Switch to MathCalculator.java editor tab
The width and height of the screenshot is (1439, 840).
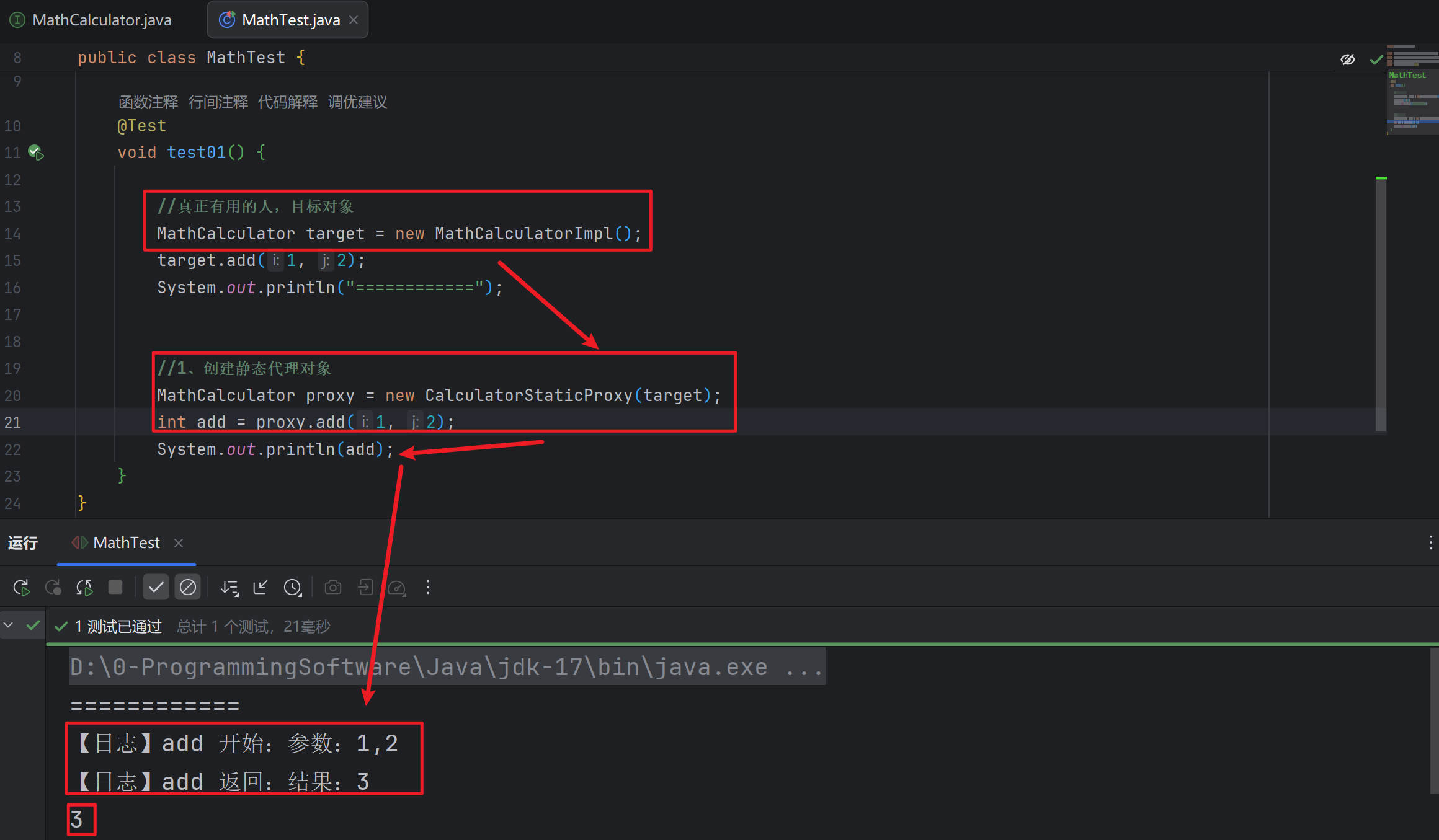pyautogui.click(x=101, y=20)
